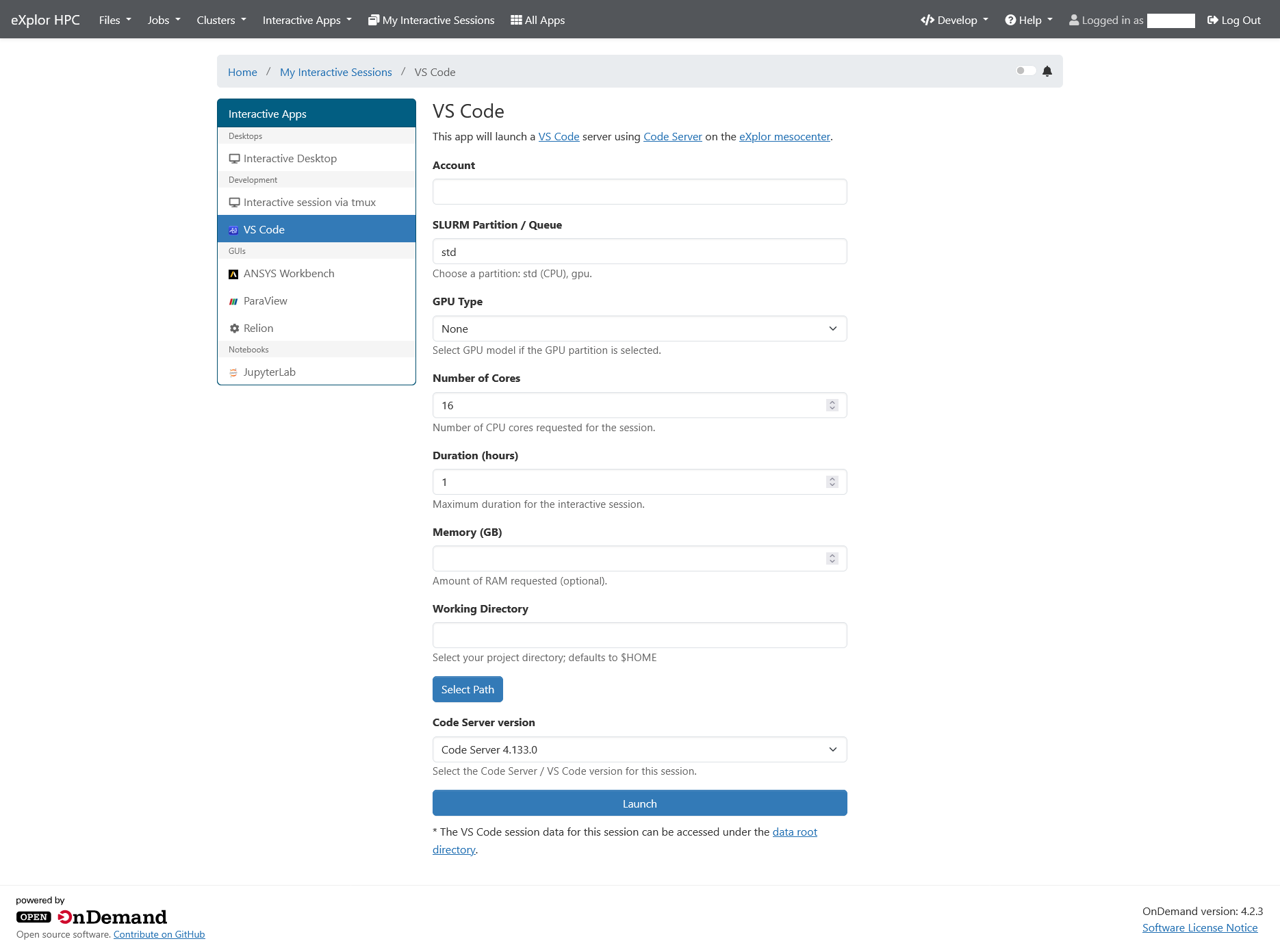Open All Apps page
The width and height of the screenshot is (1280, 952).
538,20
